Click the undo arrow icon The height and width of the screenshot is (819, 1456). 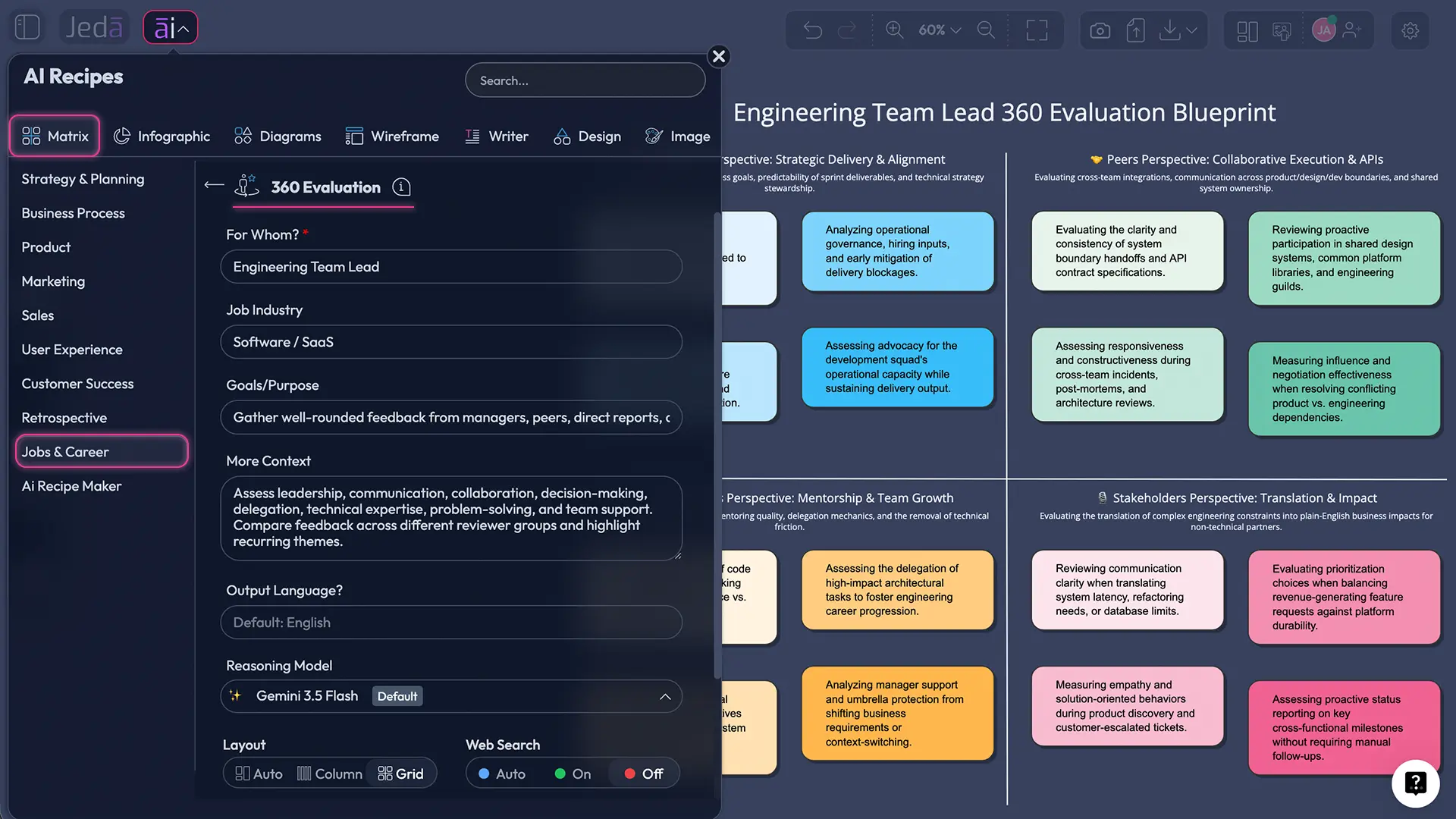[x=812, y=30]
